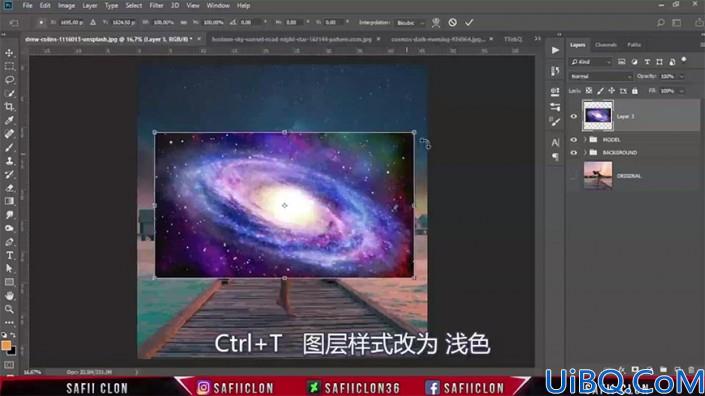This screenshot has height=396, width=705.
Task: Hide the MODEL group using its eye
Action: point(574,140)
